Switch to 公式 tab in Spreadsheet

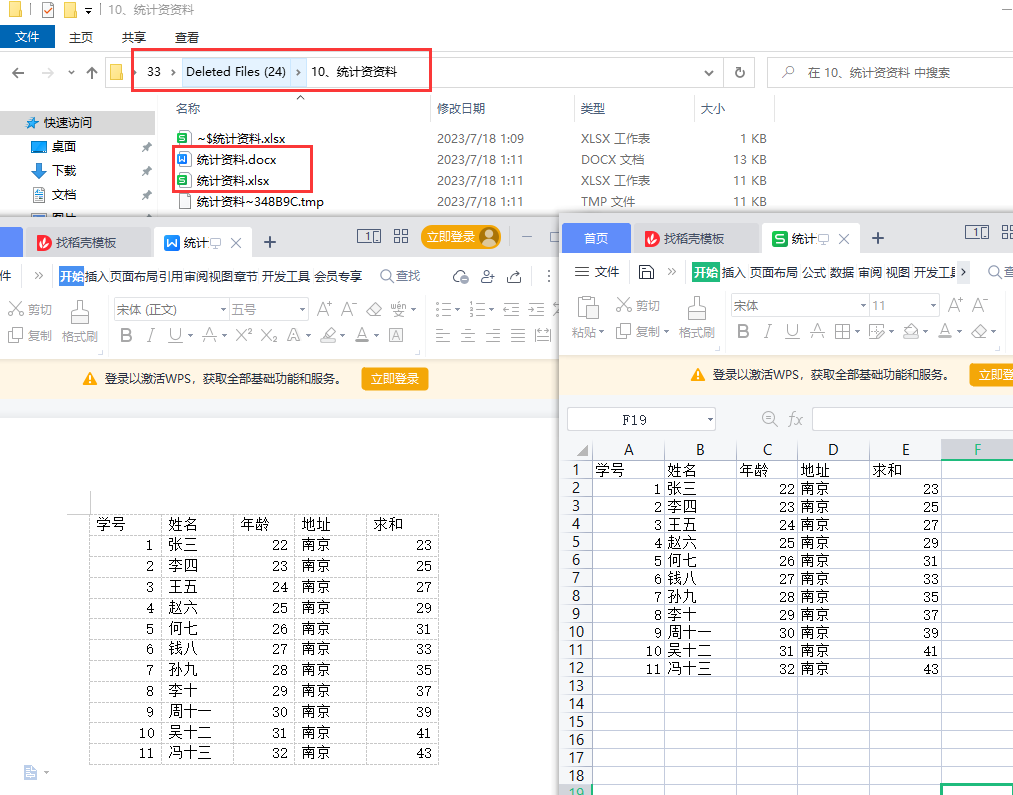tap(814, 273)
